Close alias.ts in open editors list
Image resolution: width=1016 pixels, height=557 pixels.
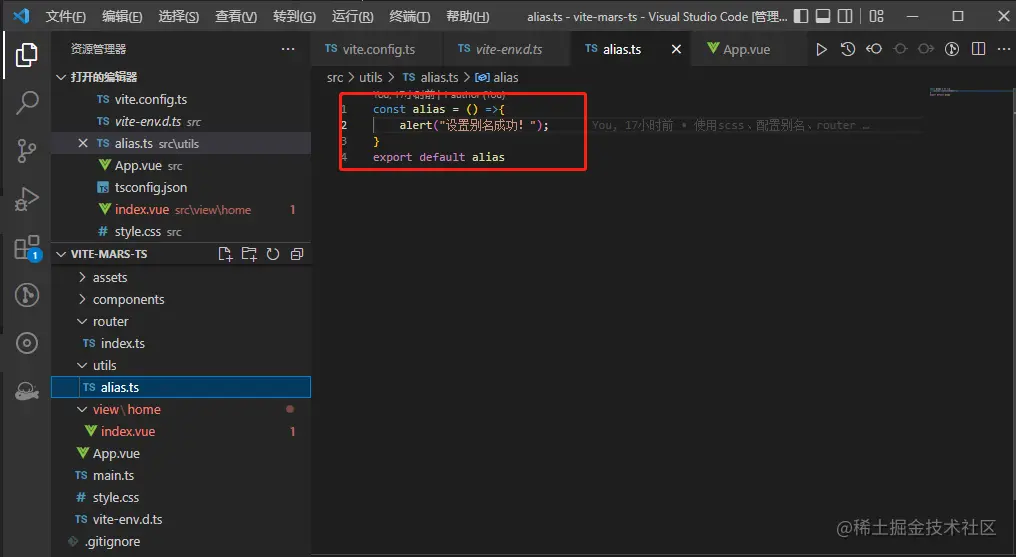click(83, 143)
